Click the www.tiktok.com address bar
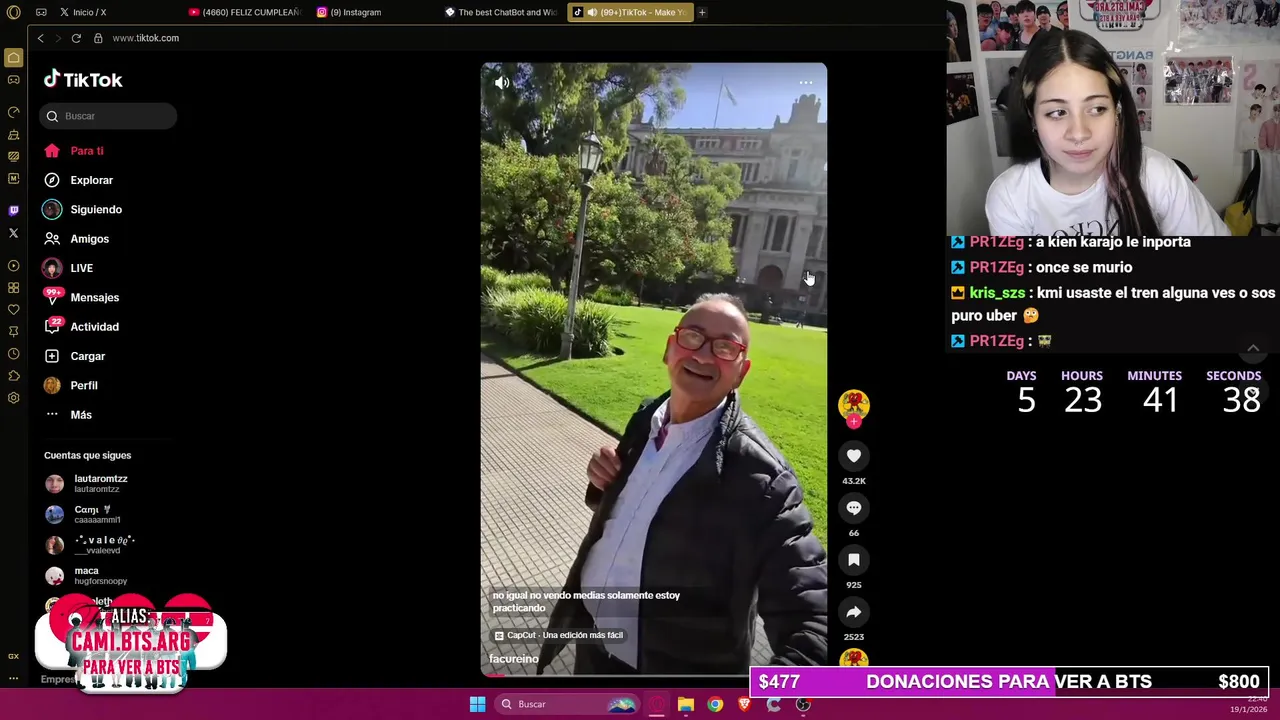1280x720 pixels. [146, 38]
